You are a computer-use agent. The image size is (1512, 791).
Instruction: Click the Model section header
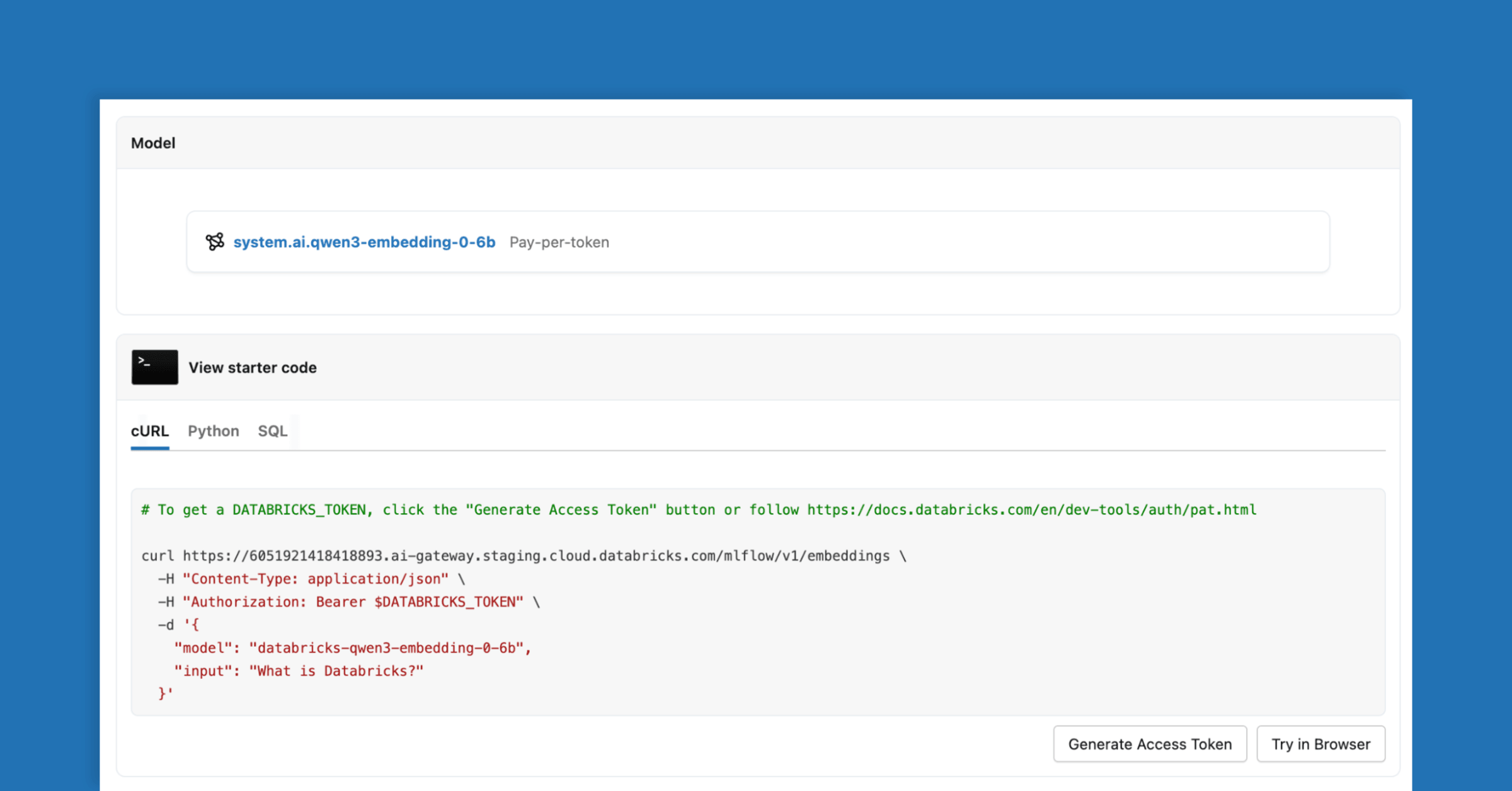(153, 143)
